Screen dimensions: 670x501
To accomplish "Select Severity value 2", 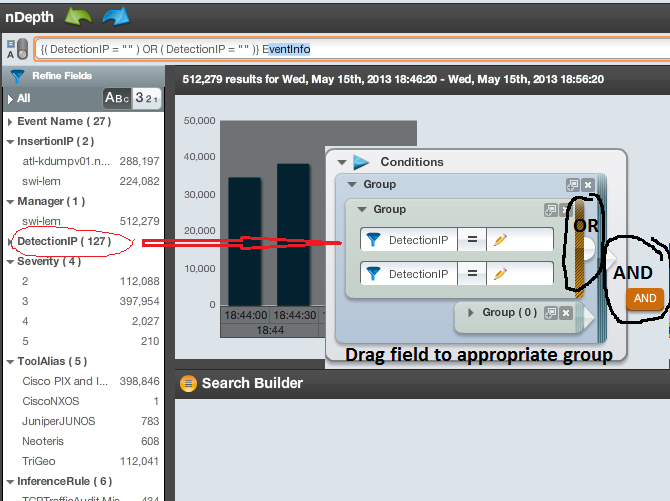I will tap(91, 281).
